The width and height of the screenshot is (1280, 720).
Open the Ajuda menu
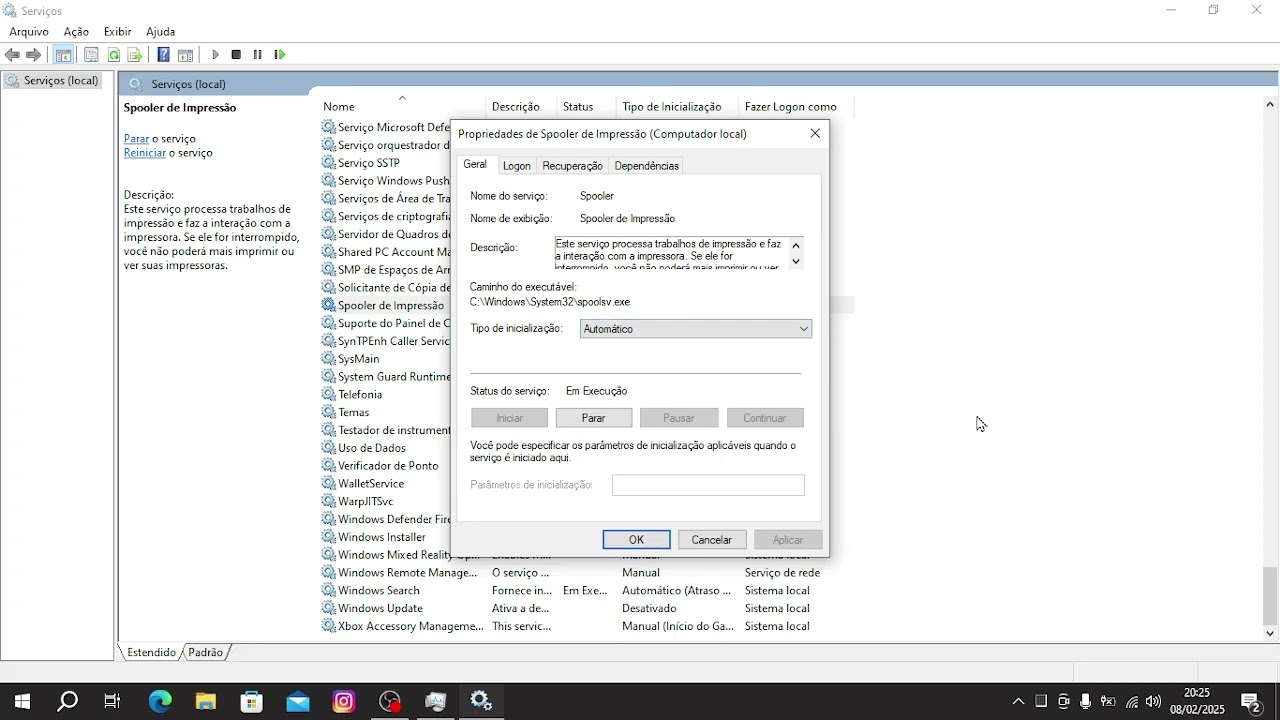[160, 32]
